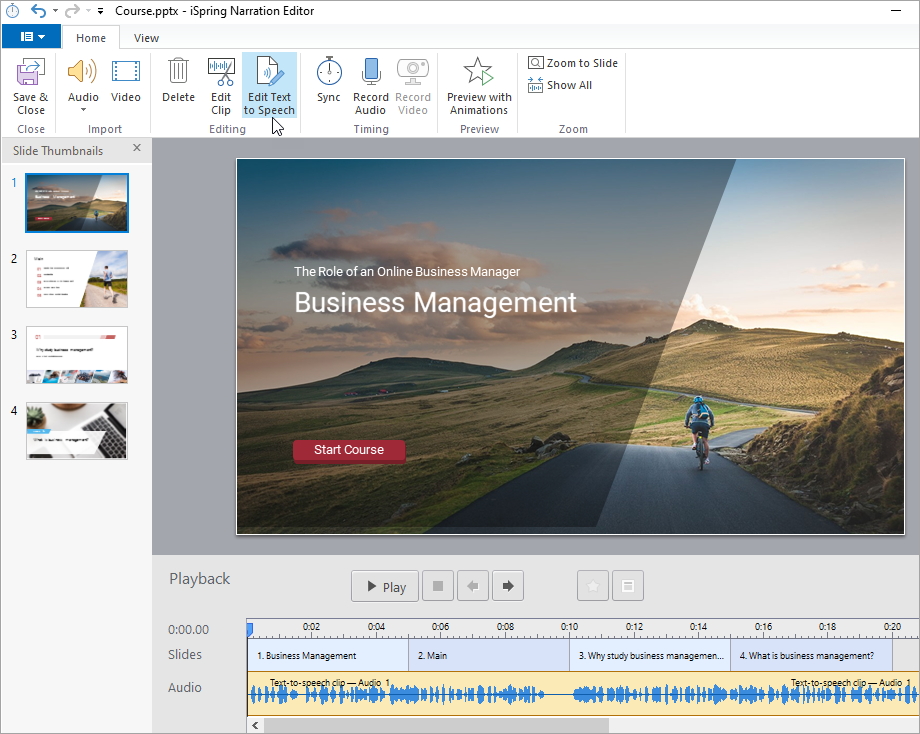Screen dimensions: 920x734
Task: Open Edit Text to Speech
Action: [x=269, y=86]
